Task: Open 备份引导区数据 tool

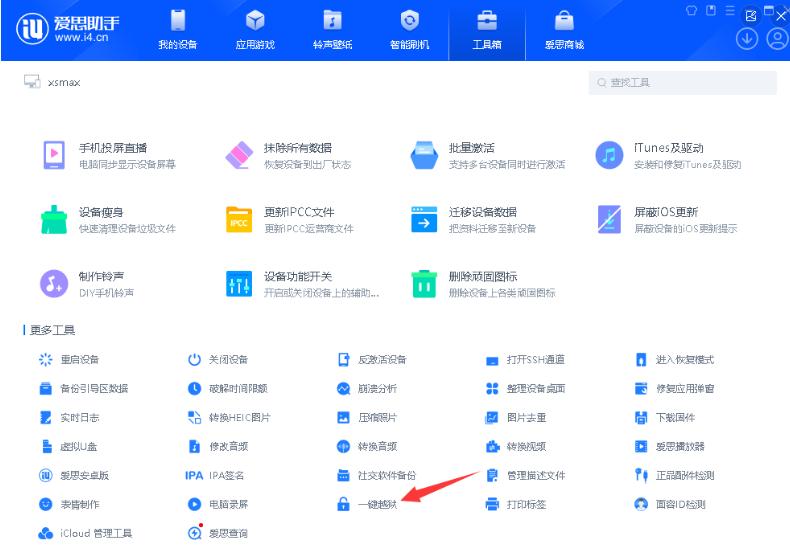Action: [x=84, y=389]
